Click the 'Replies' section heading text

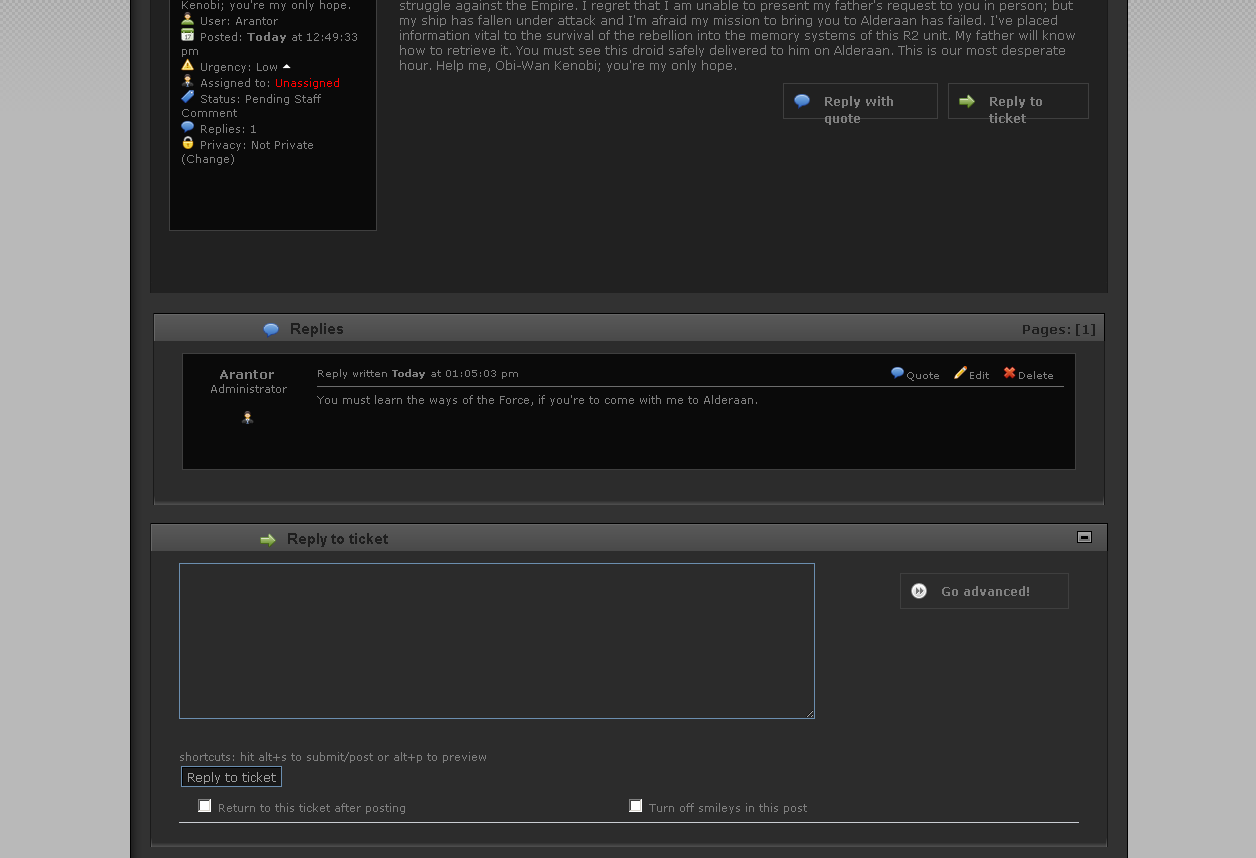click(x=317, y=329)
